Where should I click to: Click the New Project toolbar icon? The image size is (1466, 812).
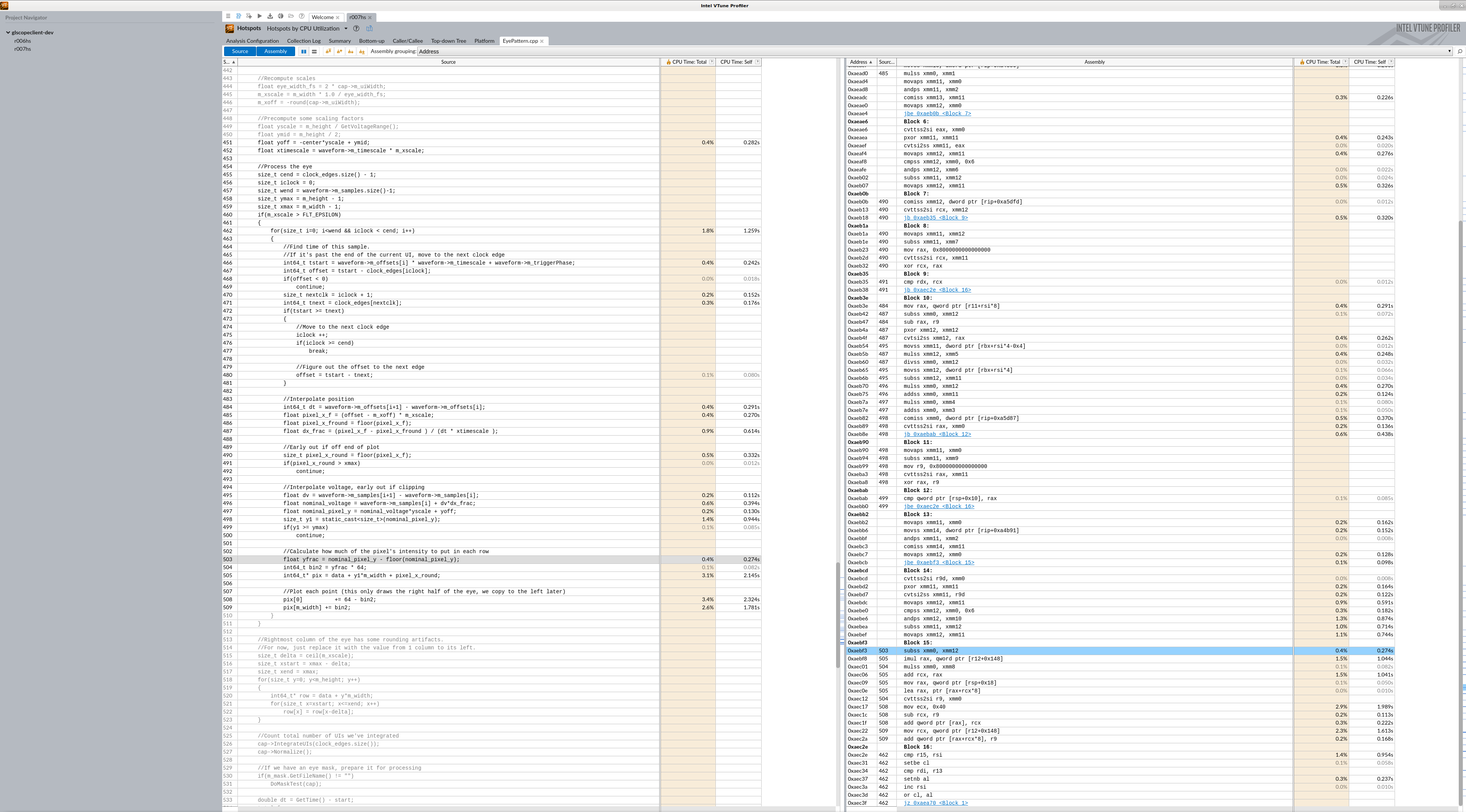[x=249, y=16]
